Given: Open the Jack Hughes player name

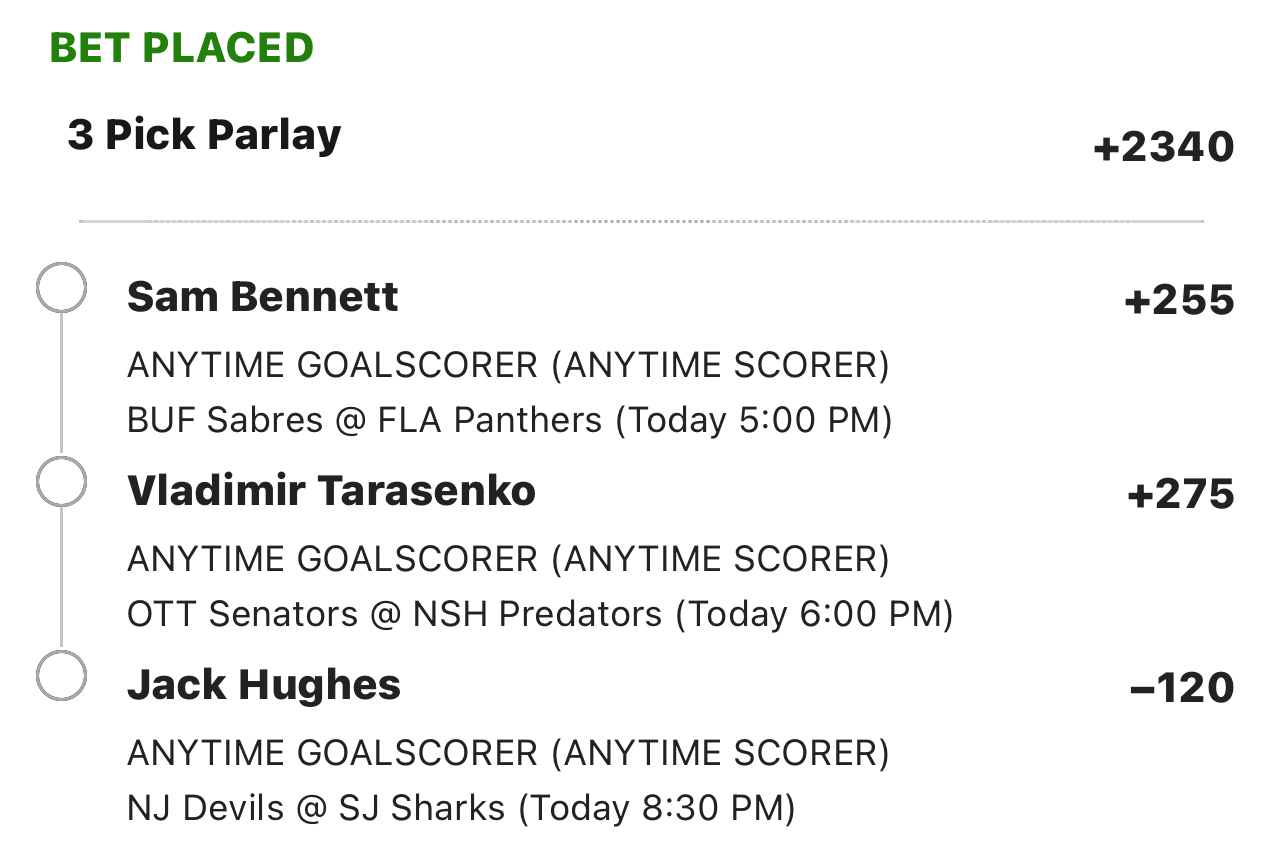Looking at the screenshot, I should coord(264,685).
